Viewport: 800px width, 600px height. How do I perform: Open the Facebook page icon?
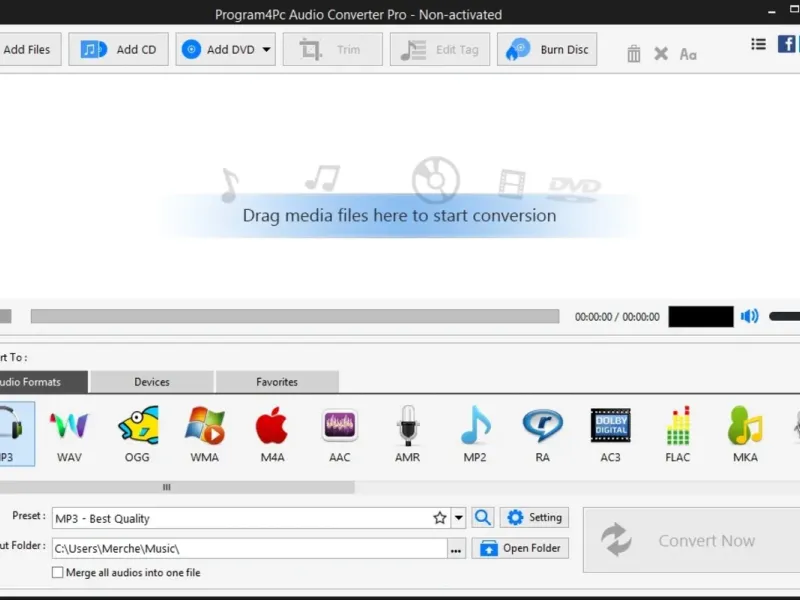tap(786, 44)
